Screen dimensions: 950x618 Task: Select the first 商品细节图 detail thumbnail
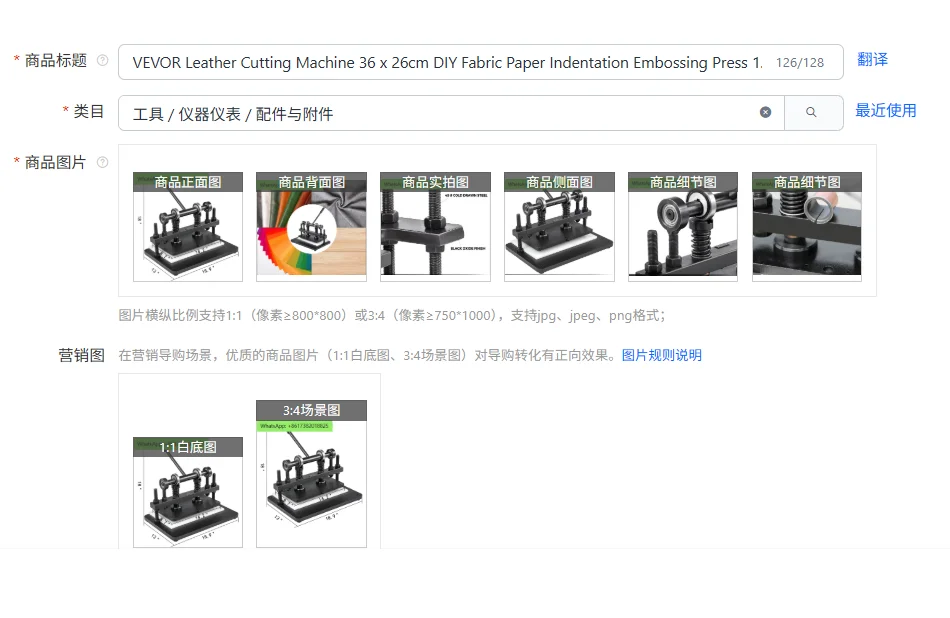tap(683, 225)
